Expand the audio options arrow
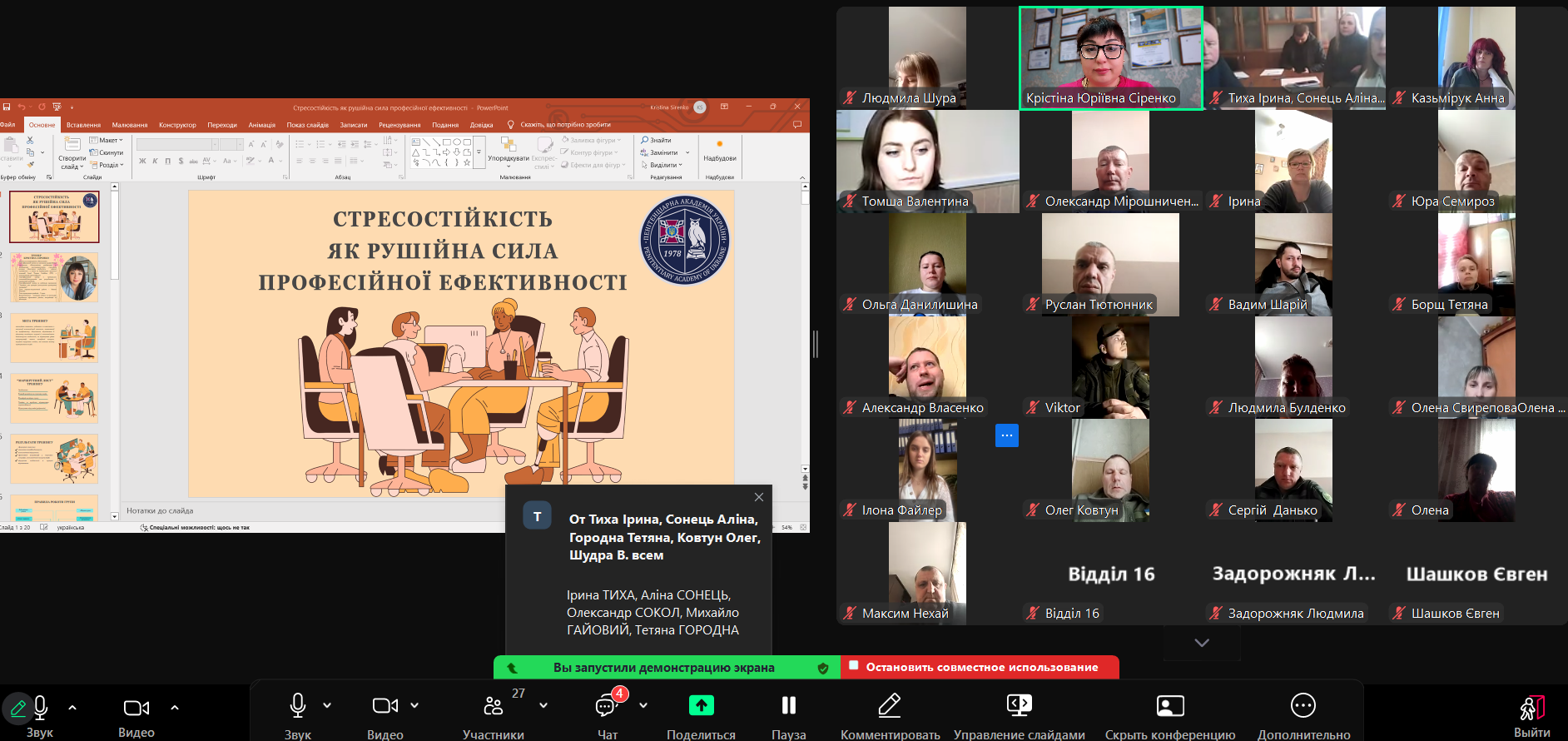1568x741 pixels. [327, 705]
